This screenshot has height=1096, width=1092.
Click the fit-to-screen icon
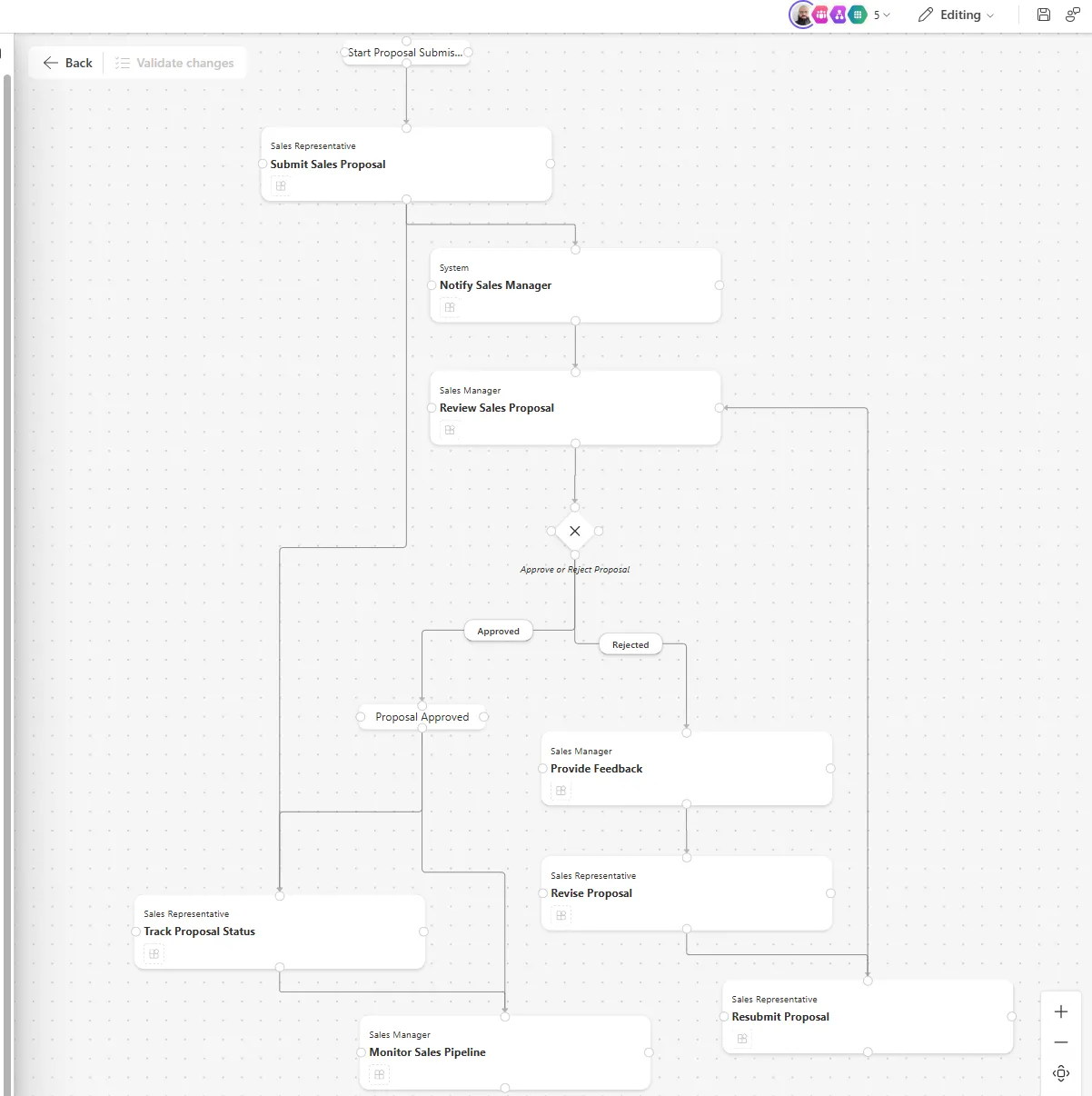(1060, 1073)
